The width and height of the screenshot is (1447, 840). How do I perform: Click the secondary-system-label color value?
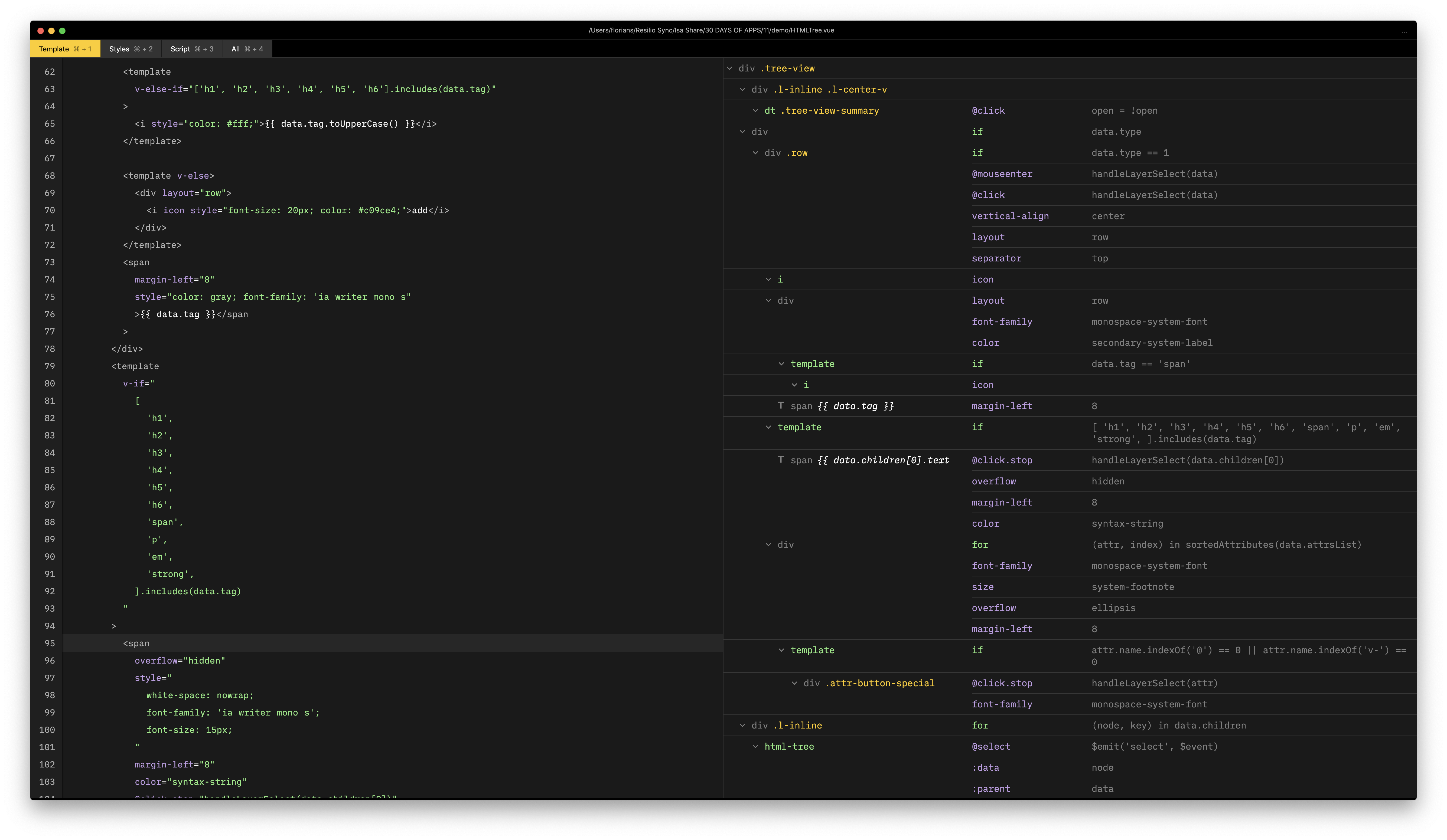pos(1152,343)
